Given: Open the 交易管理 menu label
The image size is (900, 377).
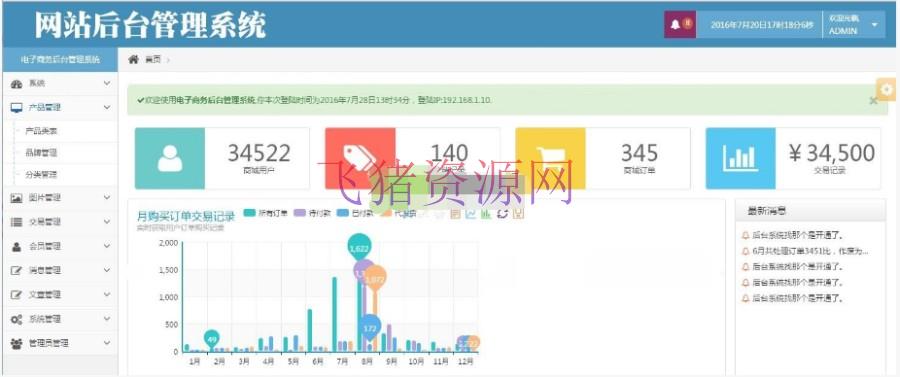Looking at the screenshot, I should (45, 221).
